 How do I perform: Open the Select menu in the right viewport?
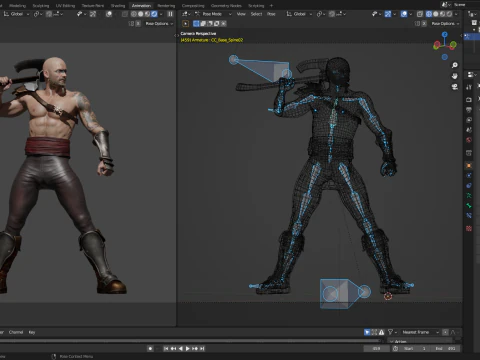256,14
